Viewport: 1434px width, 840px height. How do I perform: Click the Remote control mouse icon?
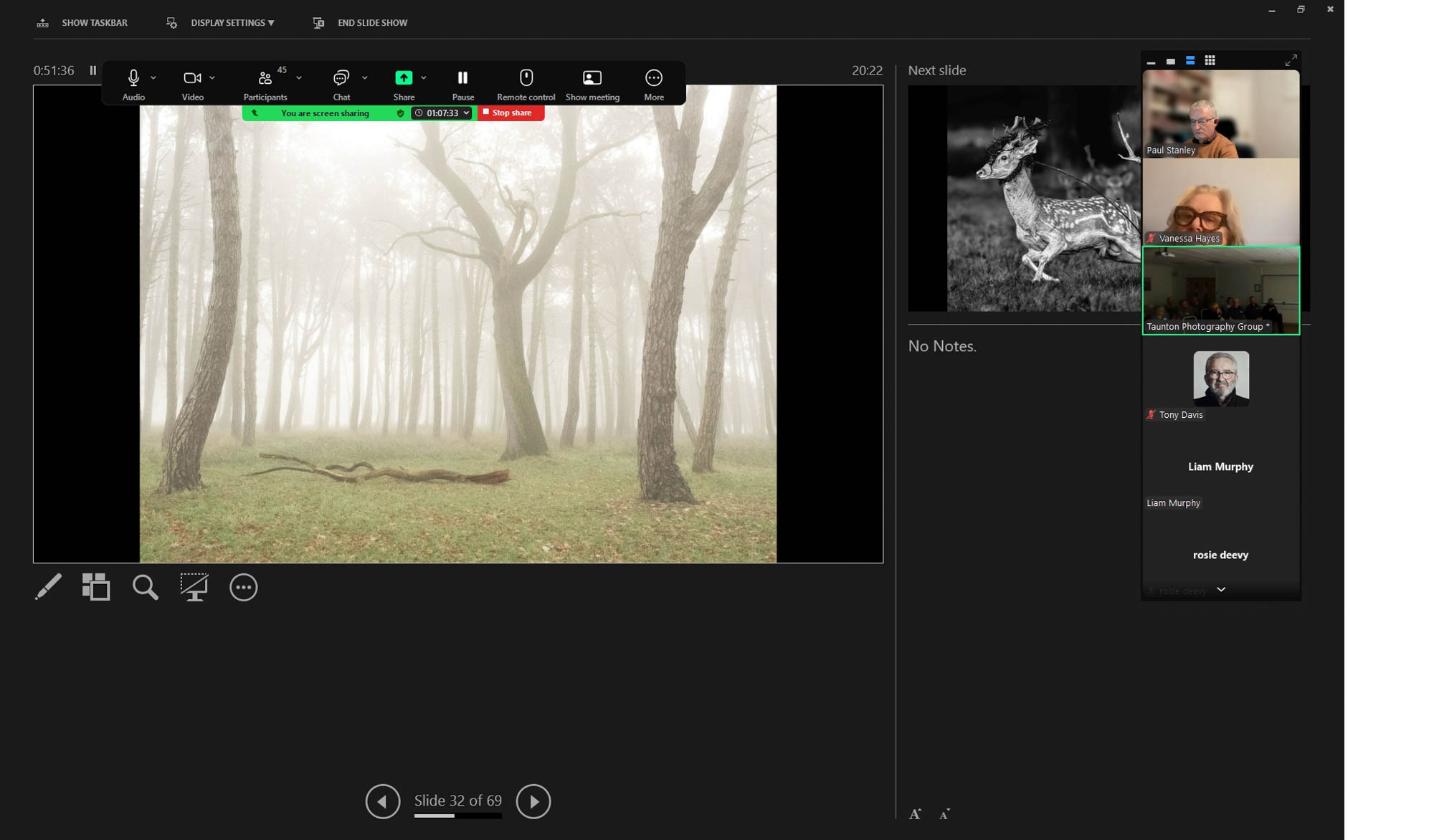[526, 77]
